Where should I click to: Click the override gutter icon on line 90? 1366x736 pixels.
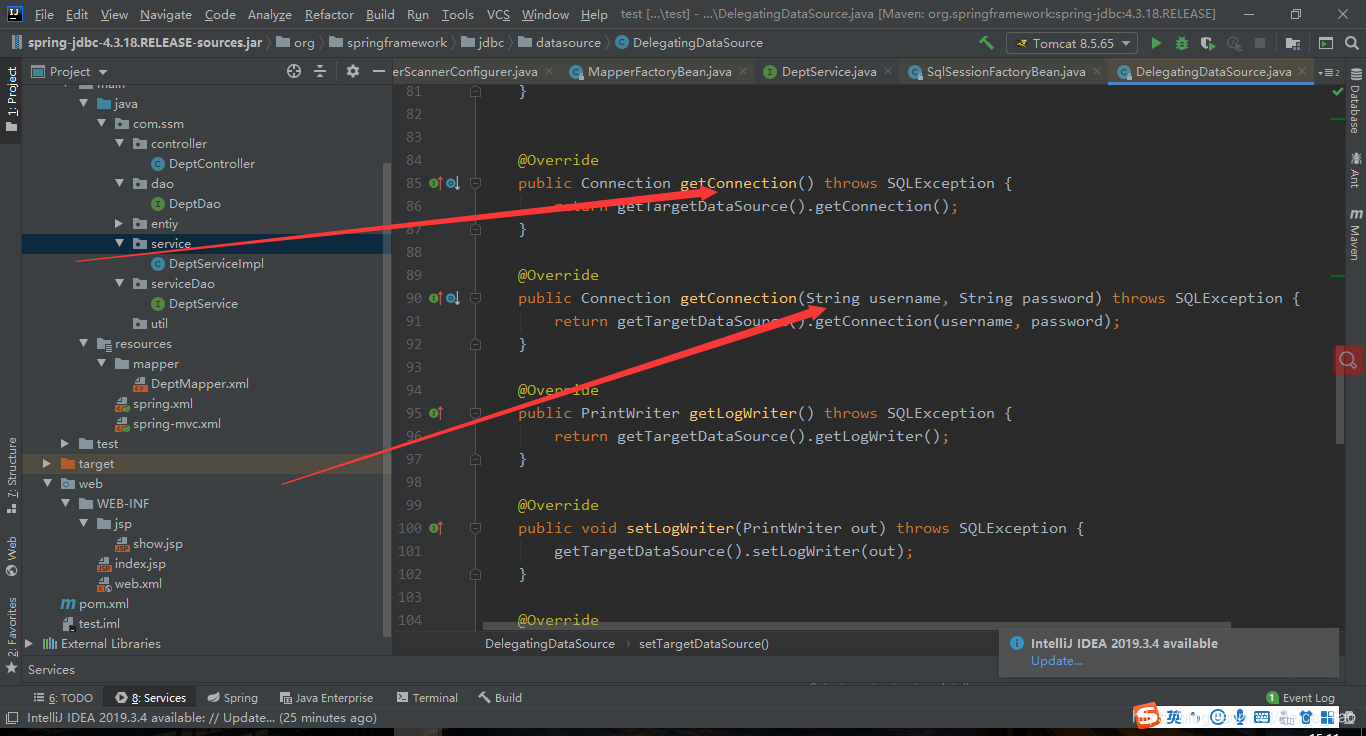click(435, 299)
